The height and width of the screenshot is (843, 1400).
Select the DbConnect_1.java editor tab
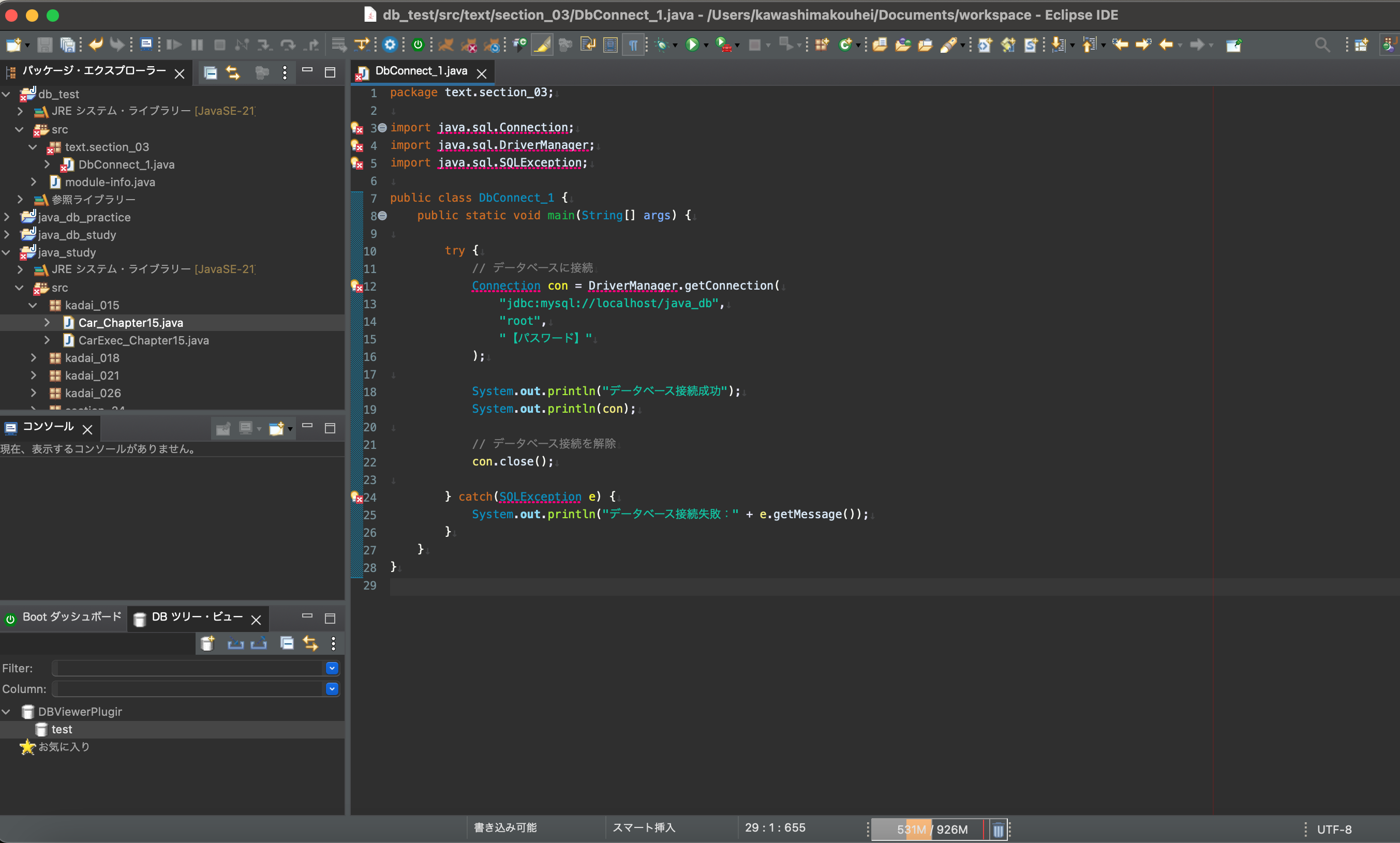[421, 71]
